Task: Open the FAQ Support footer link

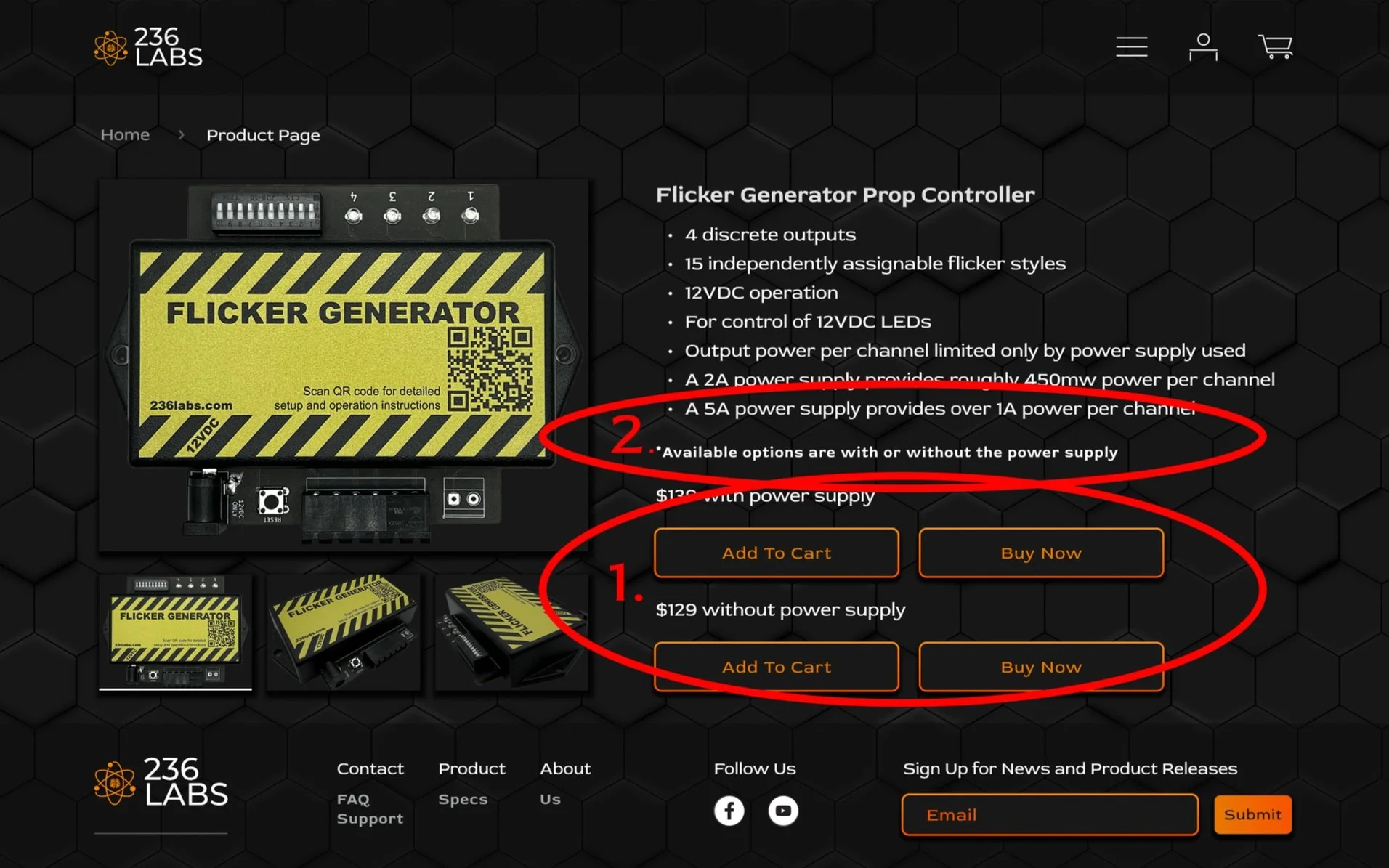Action: [370, 808]
